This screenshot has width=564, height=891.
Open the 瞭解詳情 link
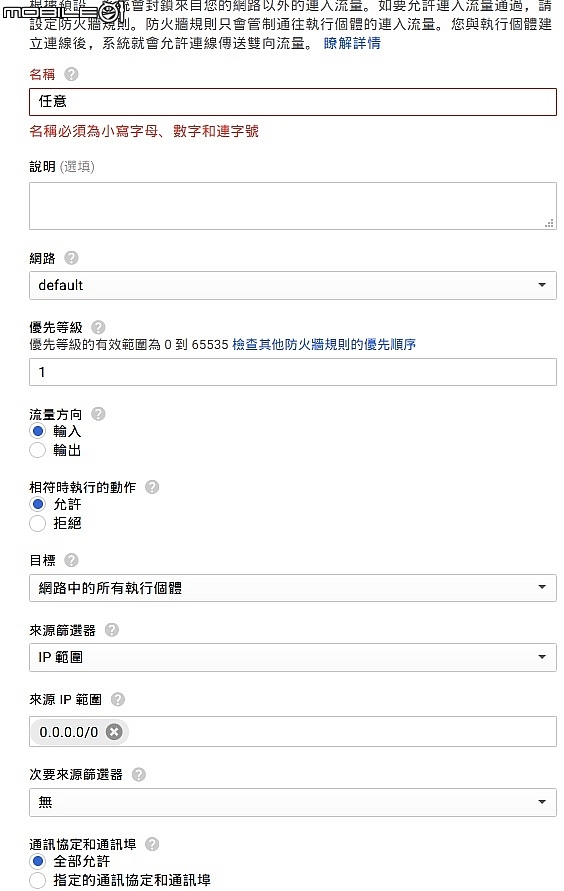tap(352, 43)
